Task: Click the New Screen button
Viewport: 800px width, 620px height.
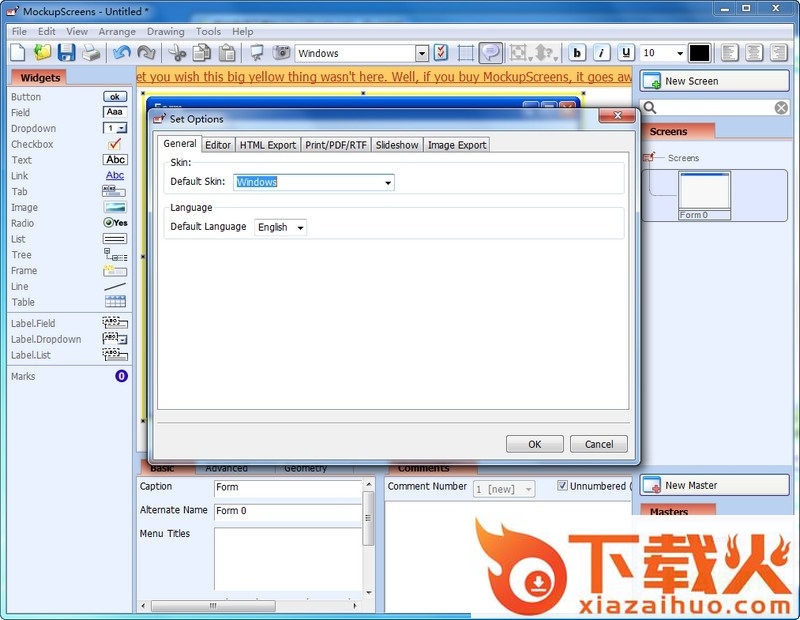Action: (714, 81)
